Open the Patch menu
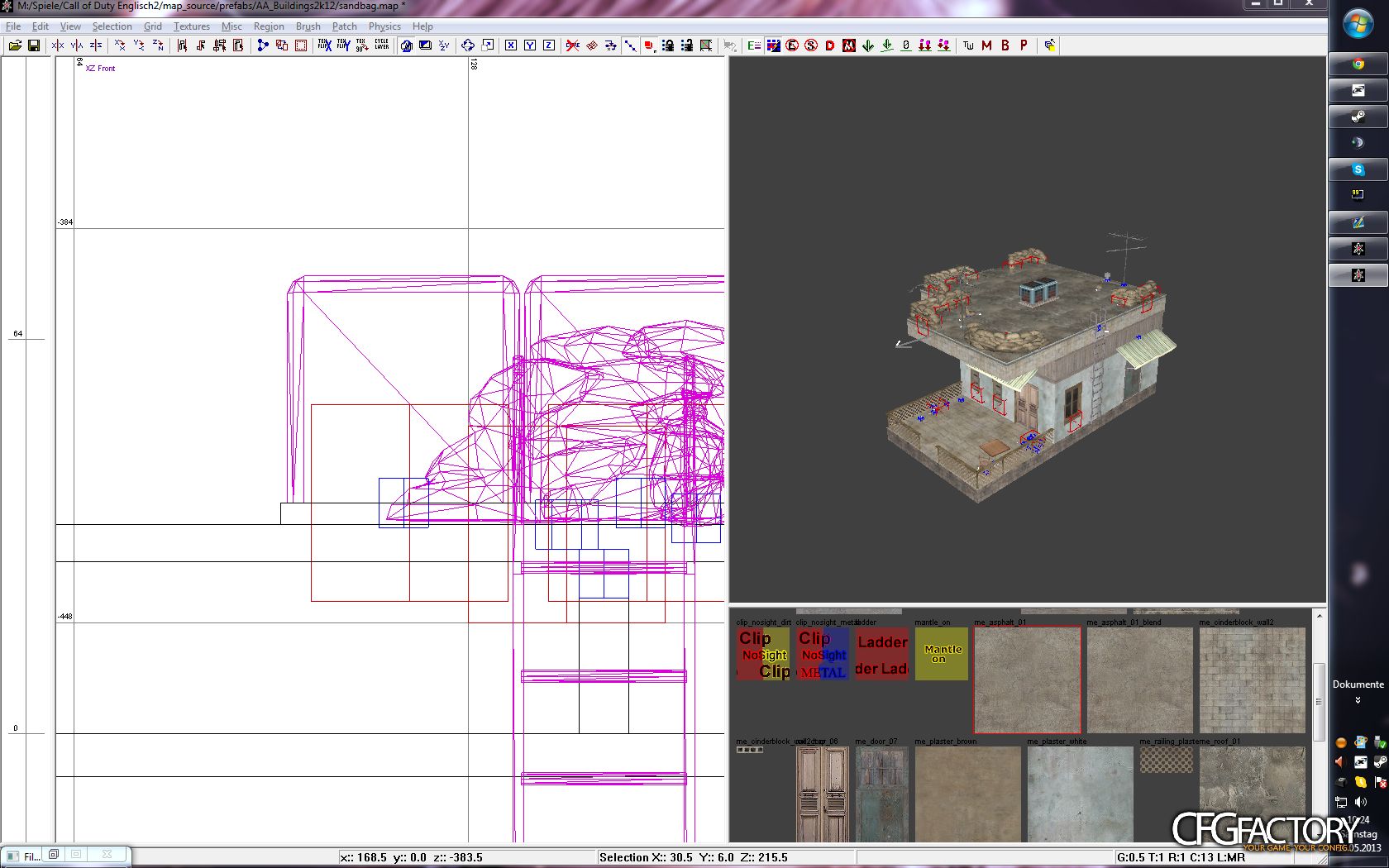This screenshot has height=868, width=1389. (x=344, y=26)
